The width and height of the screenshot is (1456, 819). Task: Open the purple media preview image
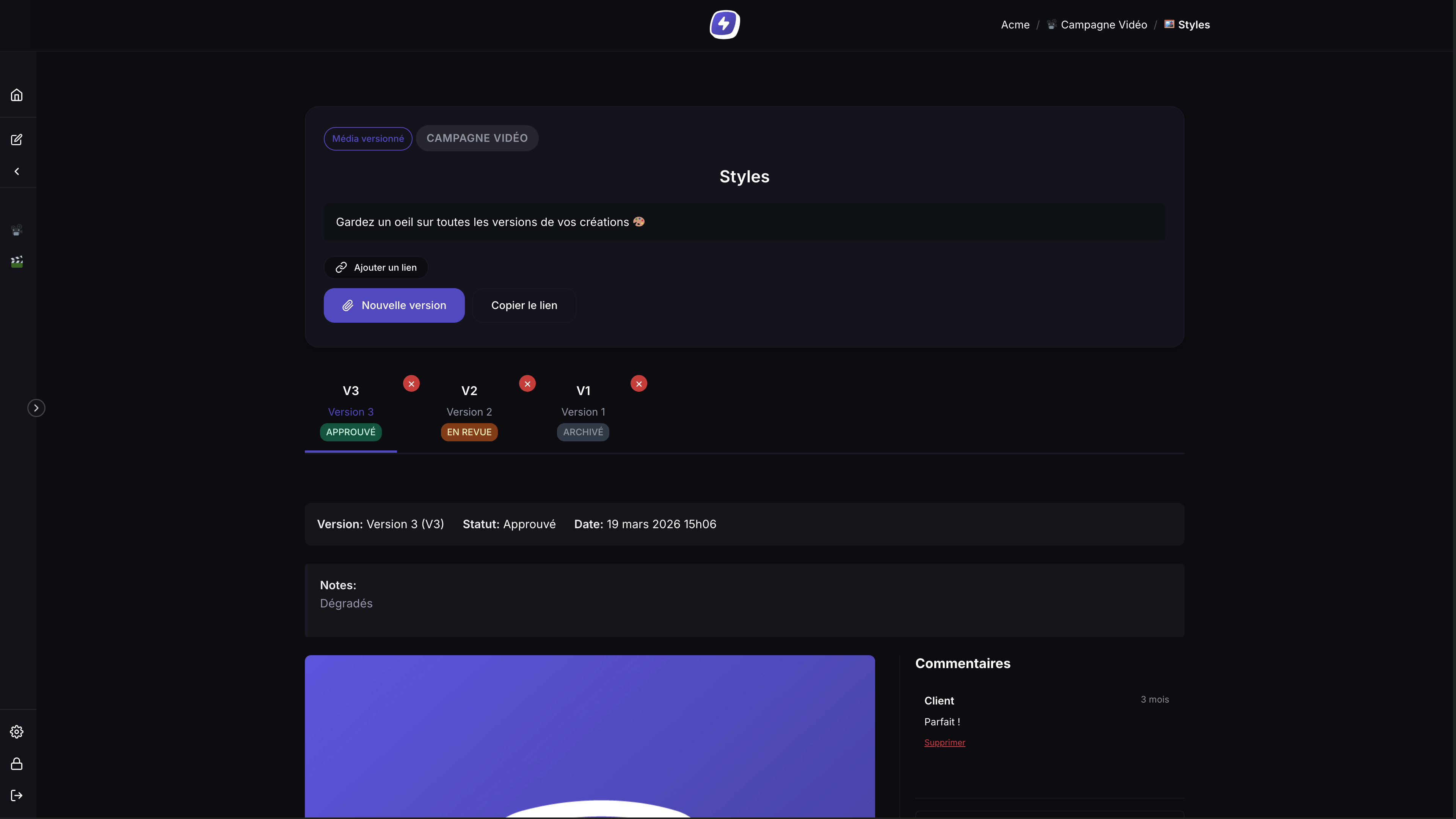(590, 736)
